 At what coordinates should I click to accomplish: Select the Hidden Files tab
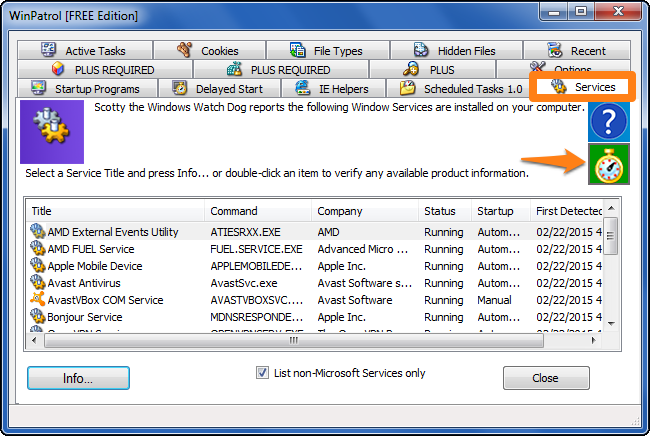pyautogui.click(x=456, y=51)
